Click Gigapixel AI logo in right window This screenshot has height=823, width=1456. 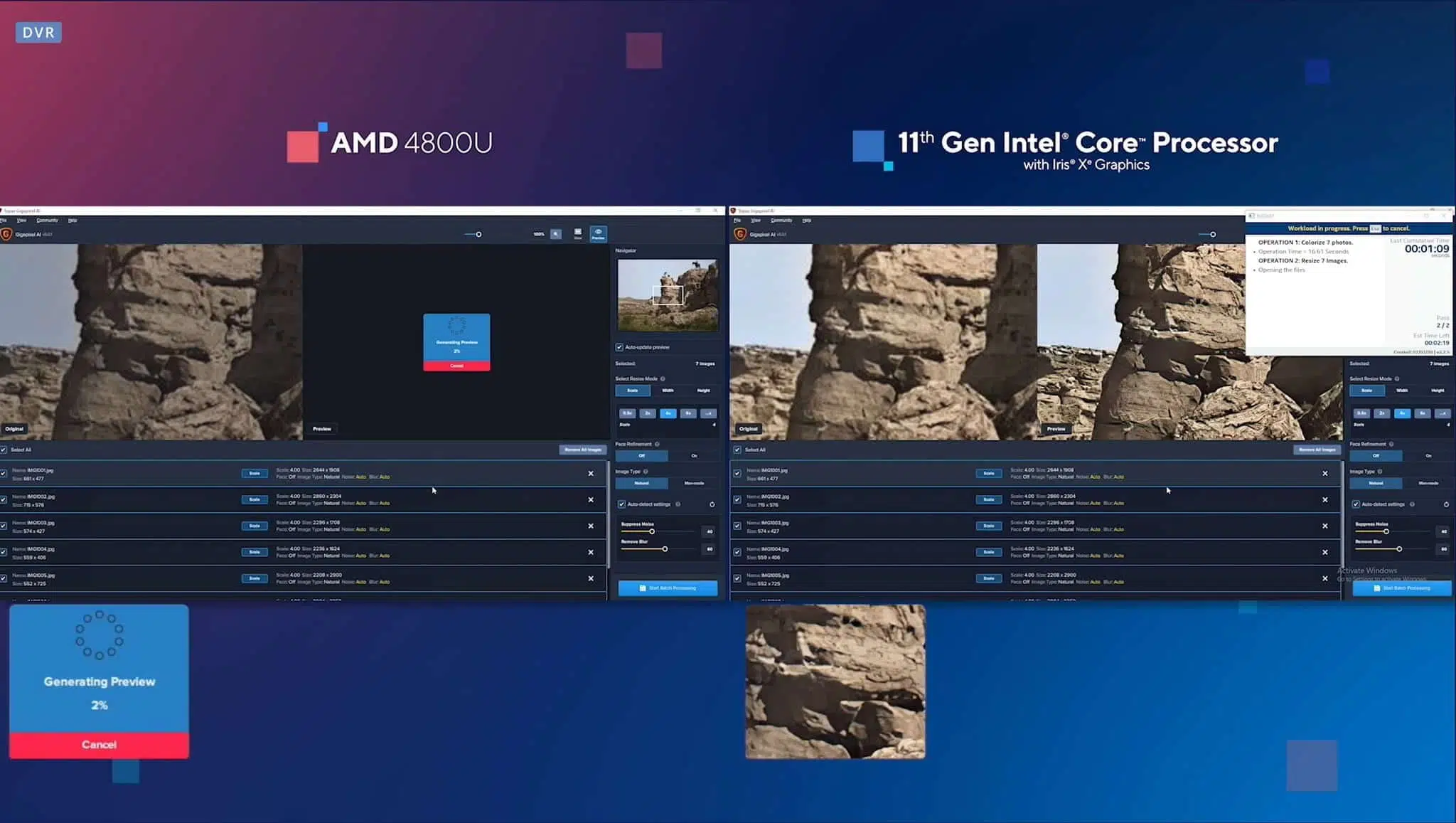point(740,234)
